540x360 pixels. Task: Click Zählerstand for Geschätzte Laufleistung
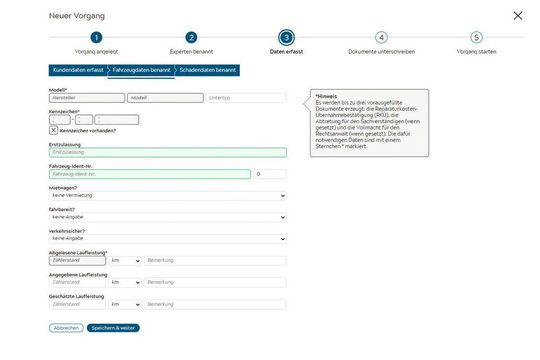coord(77,305)
